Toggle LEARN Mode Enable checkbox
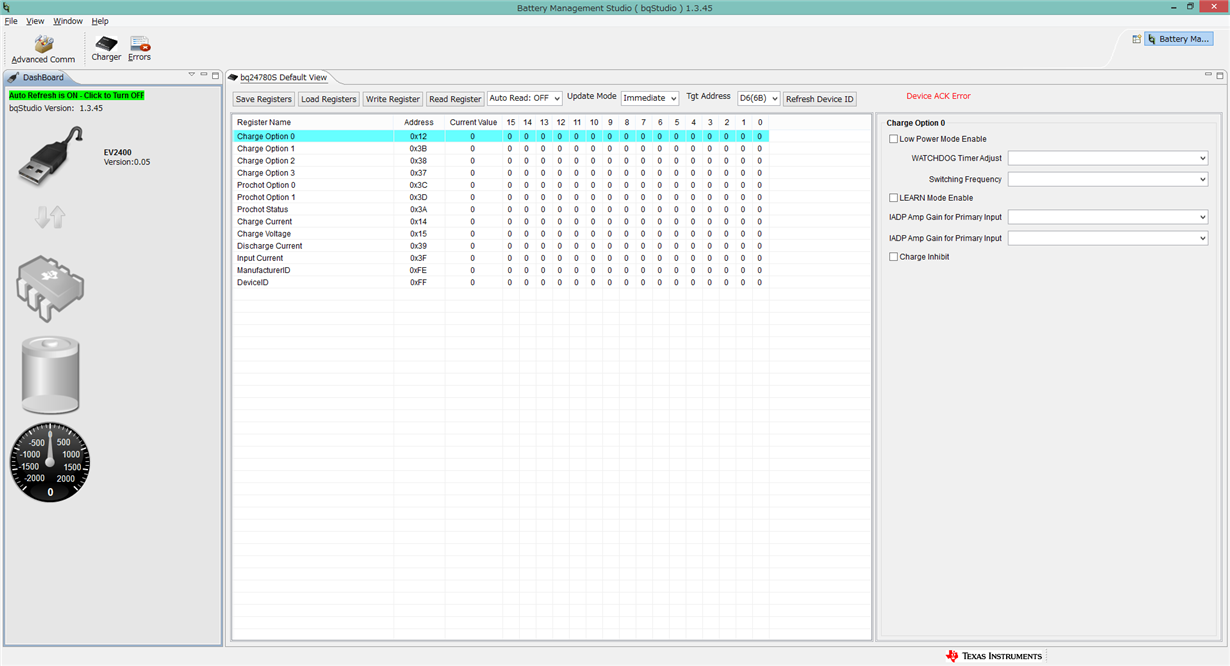 coord(894,198)
